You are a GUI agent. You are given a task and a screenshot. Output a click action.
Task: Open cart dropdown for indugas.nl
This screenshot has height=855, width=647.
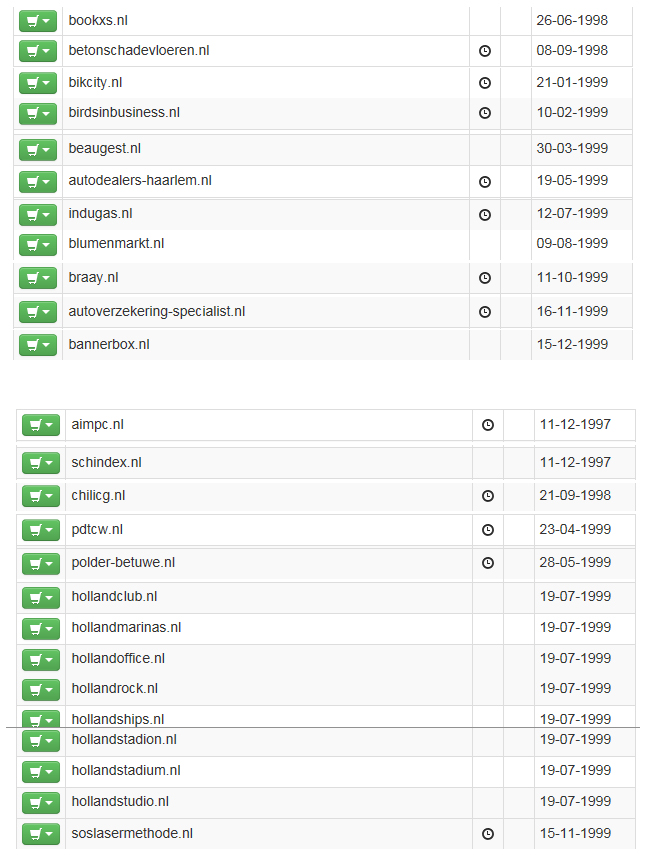click(x=38, y=215)
